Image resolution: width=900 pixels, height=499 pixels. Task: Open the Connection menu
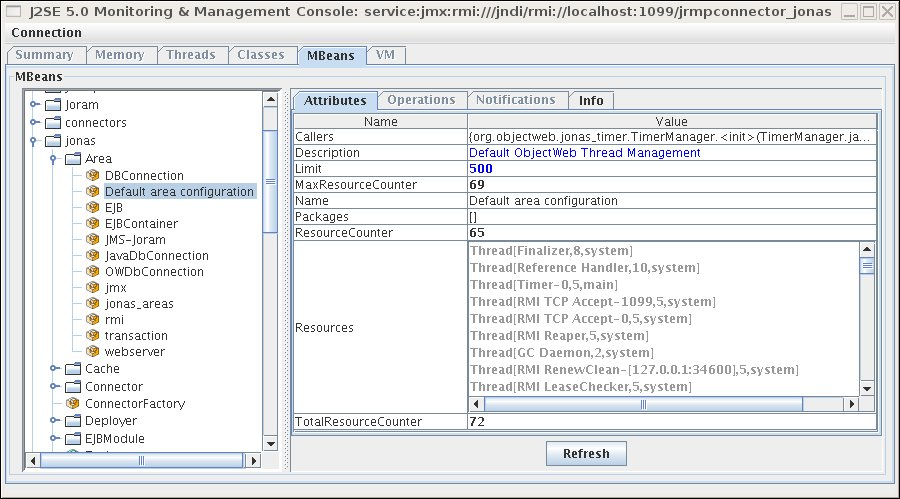46,33
